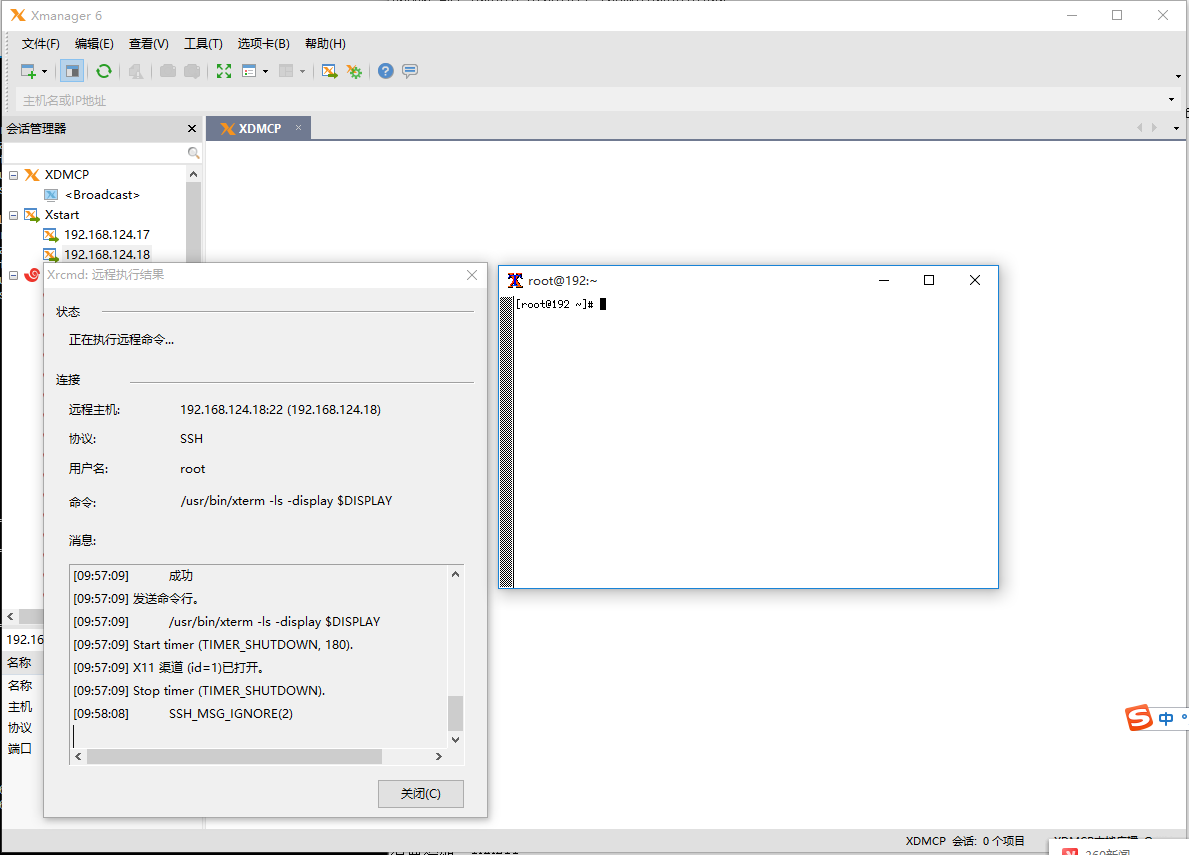Viewport: 1189px width, 855px height.
Task: Click the session manager search box
Action: [x=95, y=152]
